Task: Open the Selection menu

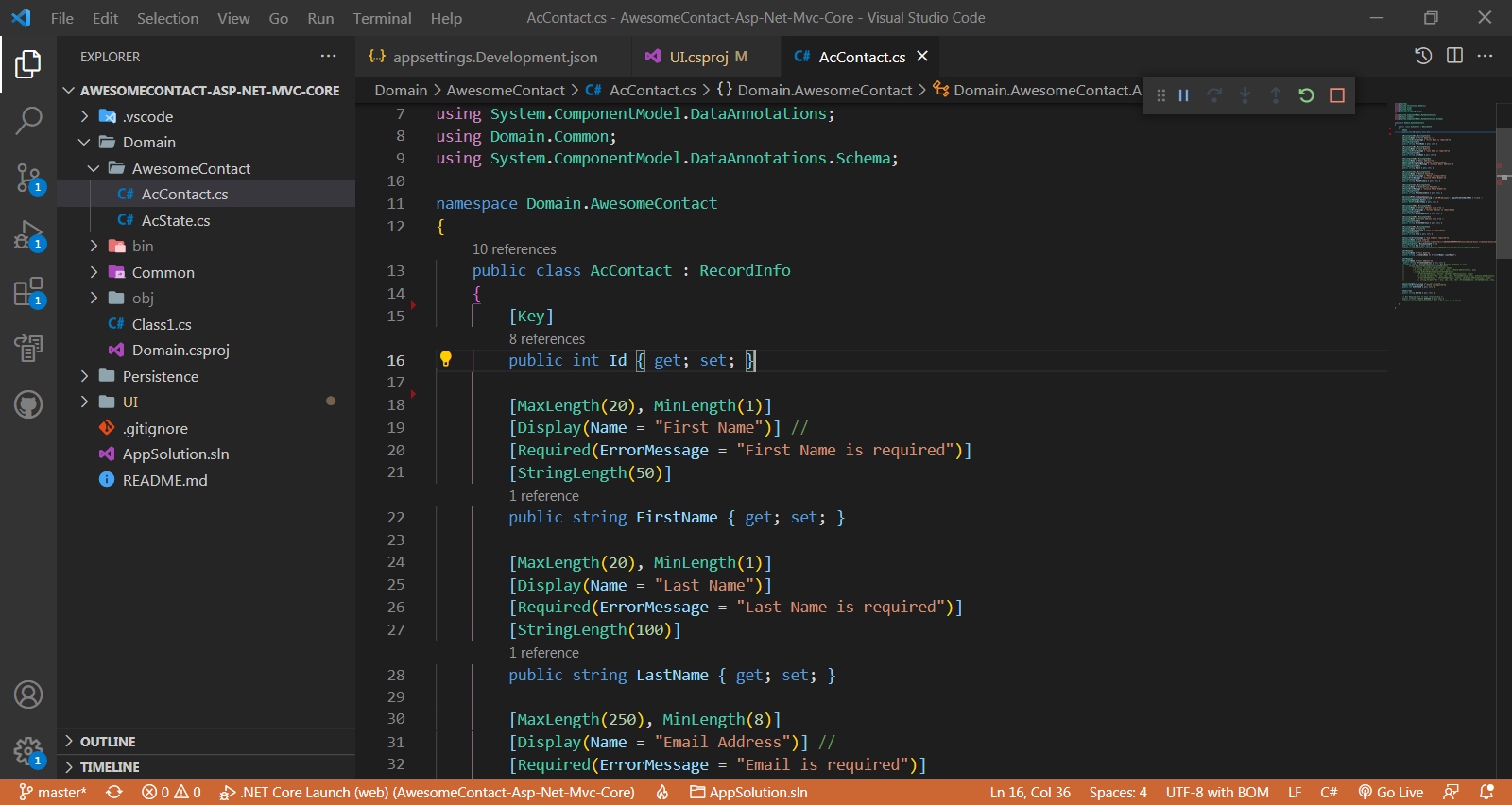Action: click(x=167, y=18)
